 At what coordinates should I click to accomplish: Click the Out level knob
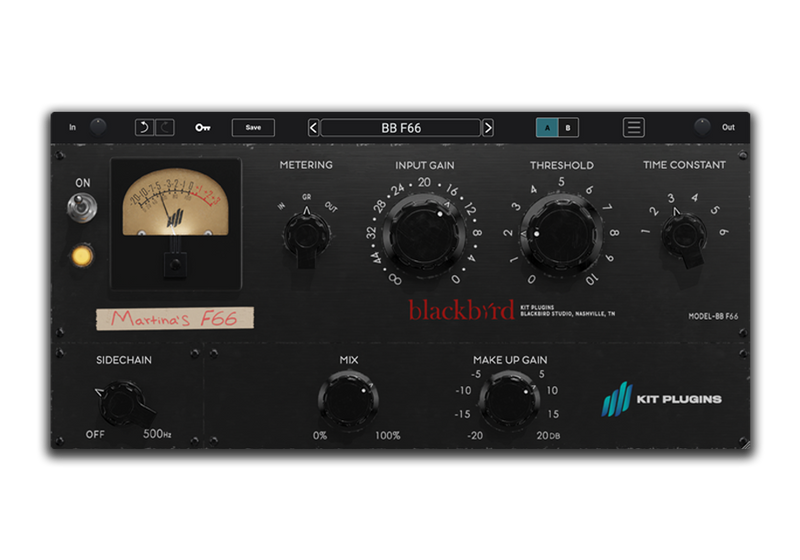702,126
